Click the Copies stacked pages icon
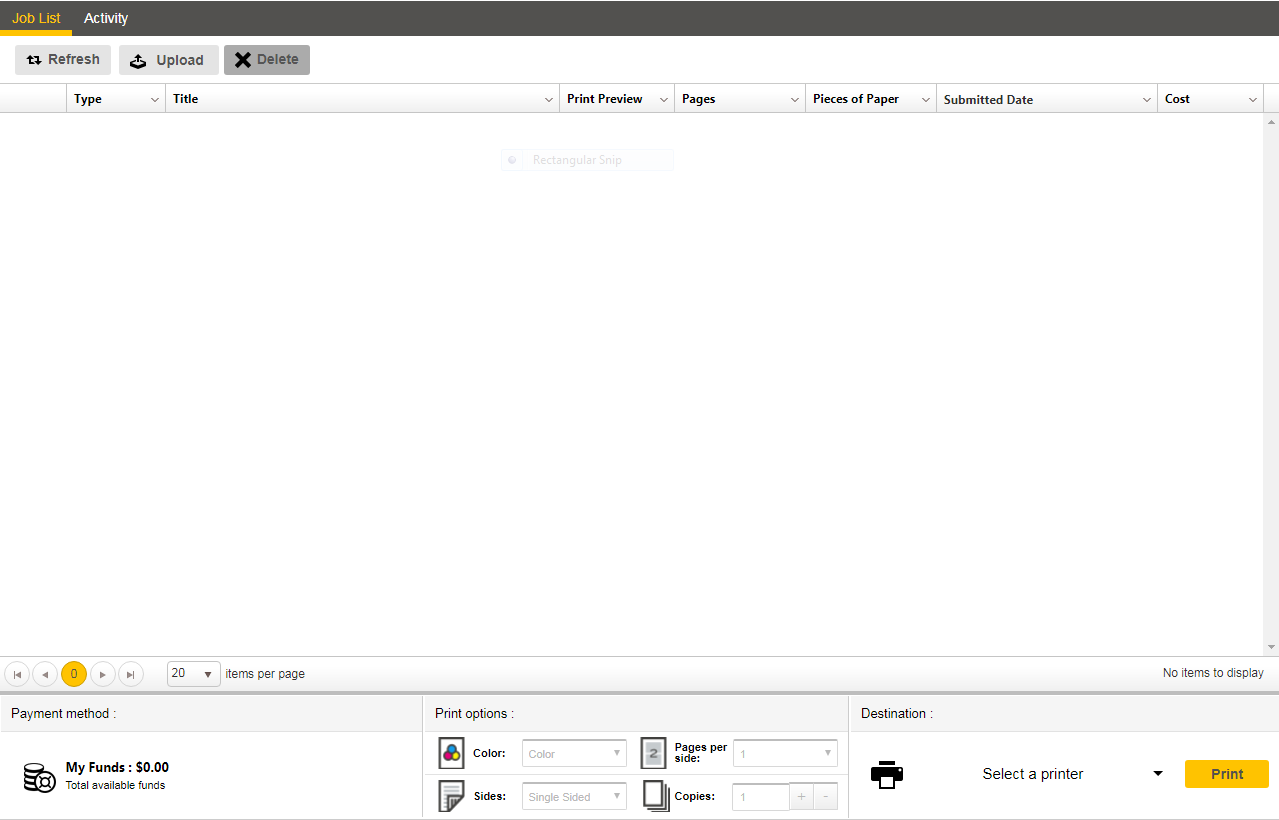1279x820 pixels. 656,796
